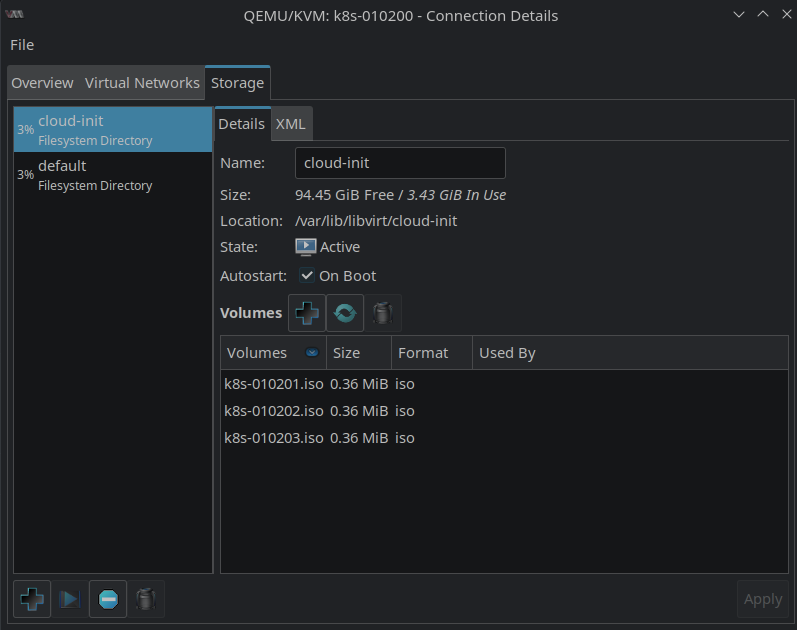Delete the selected storage pool

[146, 599]
